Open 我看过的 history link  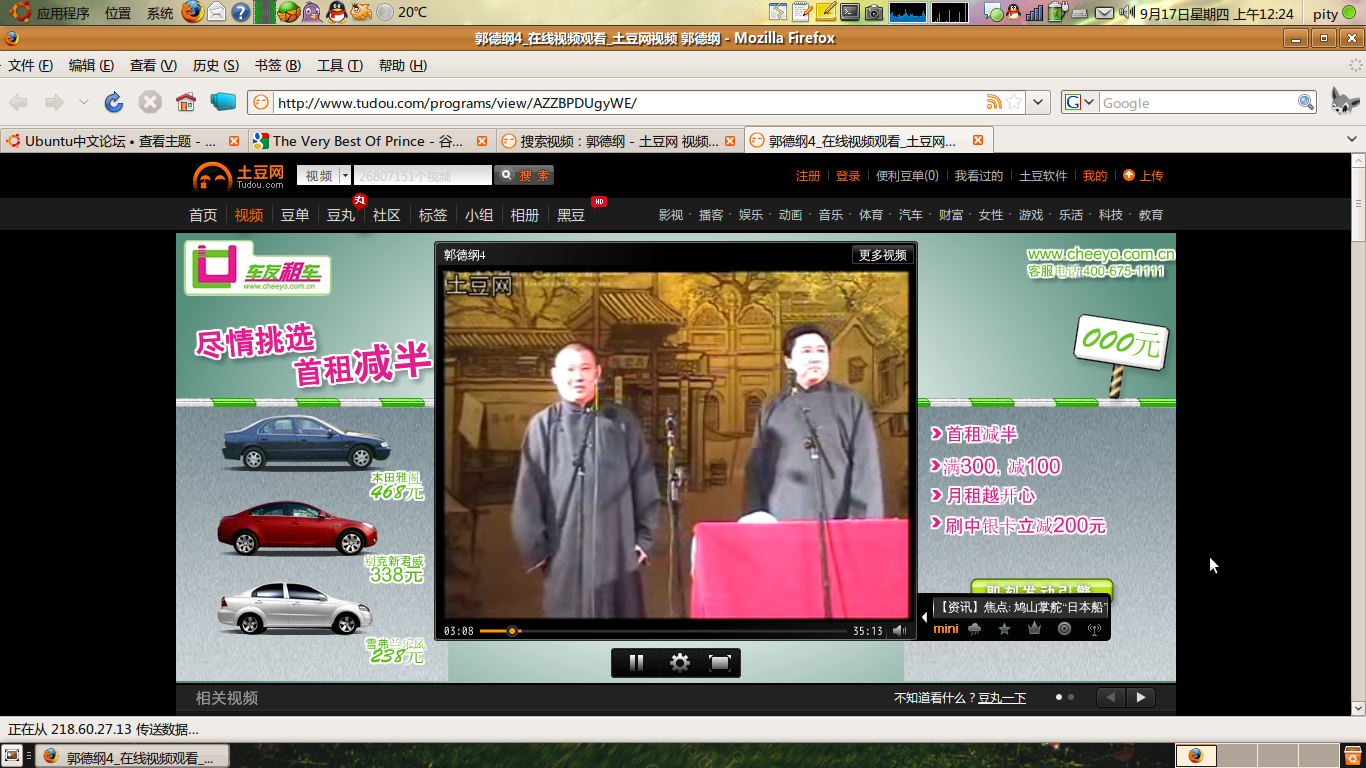click(x=978, y=175)
